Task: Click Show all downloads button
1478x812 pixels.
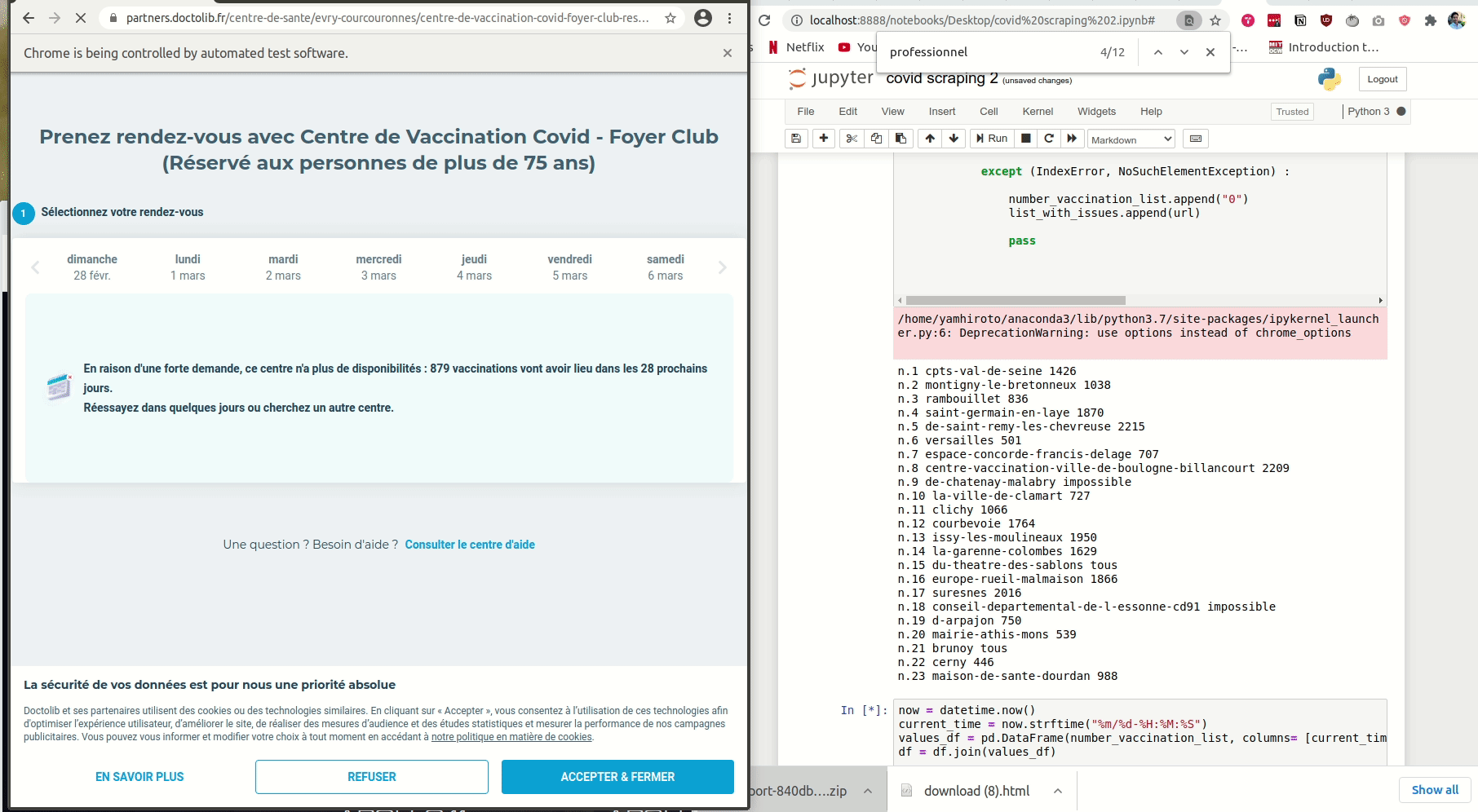Action: coord(1435,790)
